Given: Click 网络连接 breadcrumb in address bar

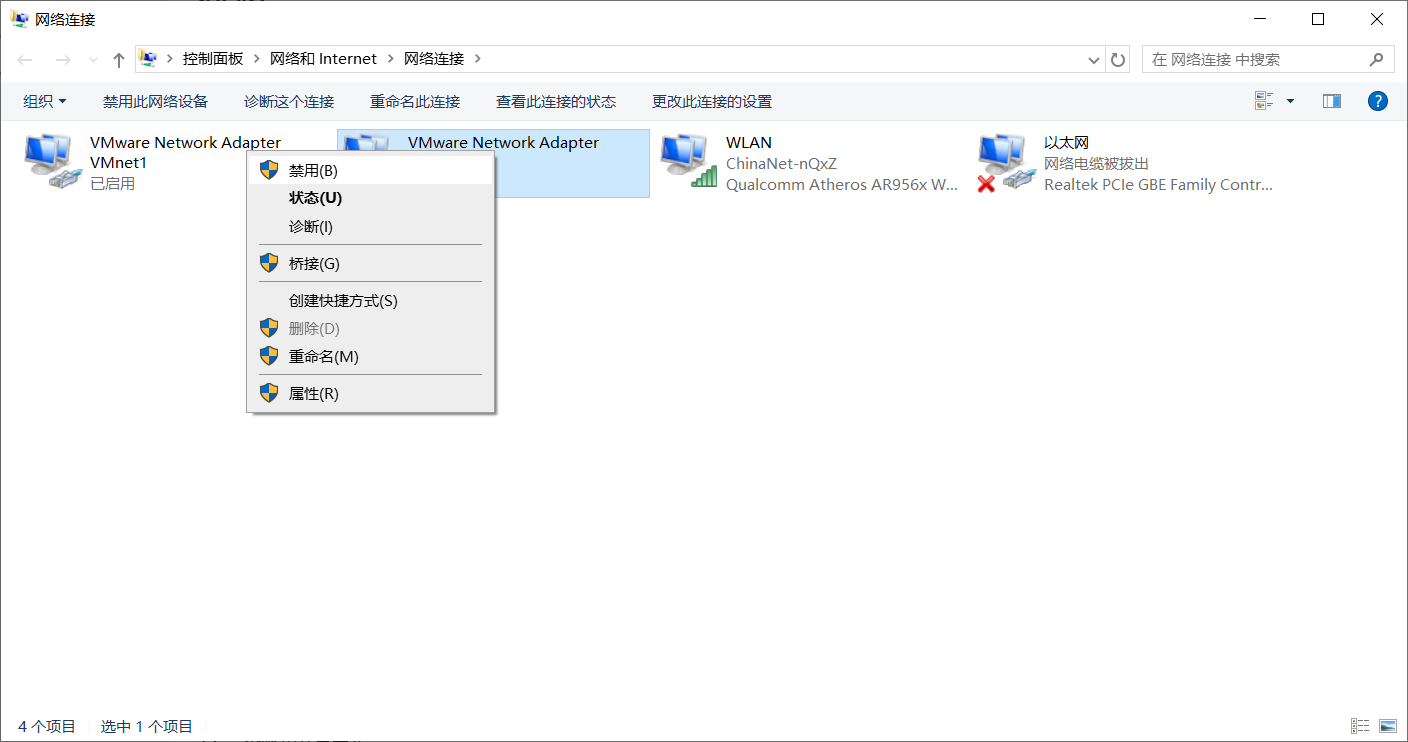Looking at the screenshot, I should click(434, 59).
